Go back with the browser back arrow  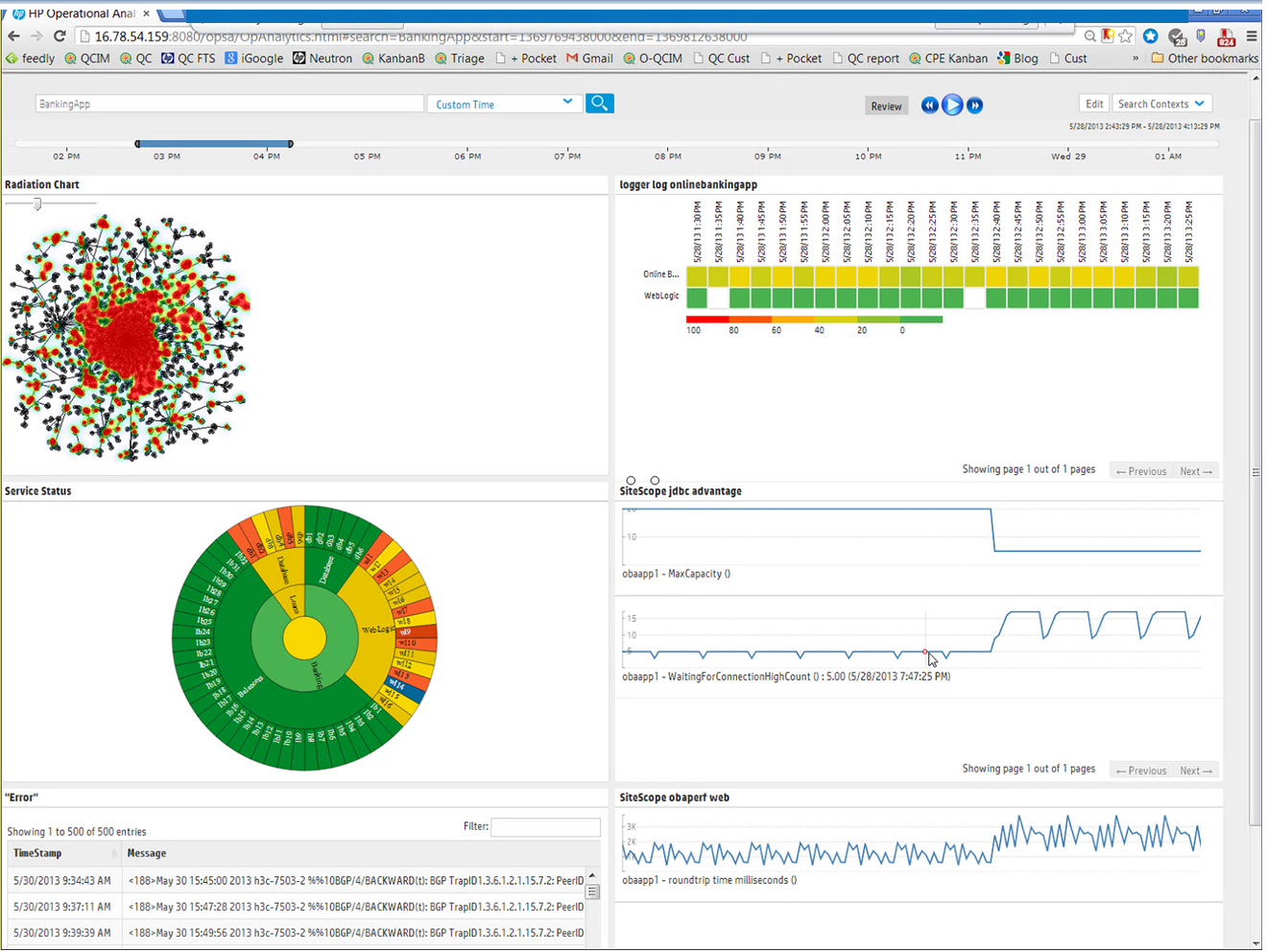coord(13,36)
